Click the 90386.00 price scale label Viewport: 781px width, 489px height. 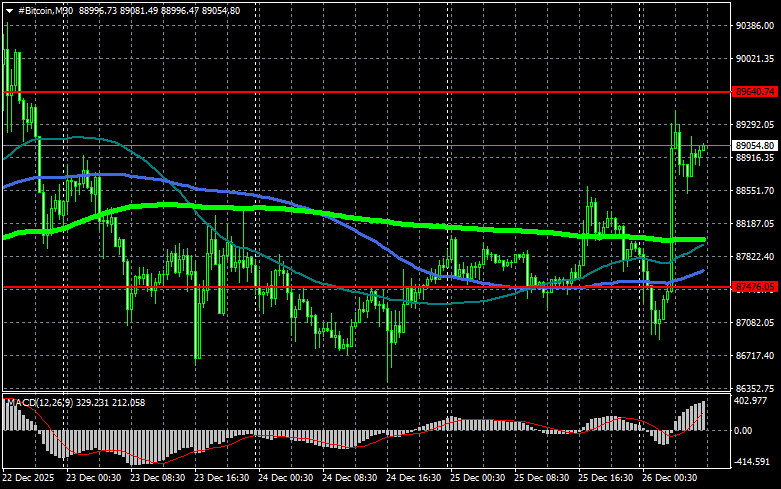point(755,27)
